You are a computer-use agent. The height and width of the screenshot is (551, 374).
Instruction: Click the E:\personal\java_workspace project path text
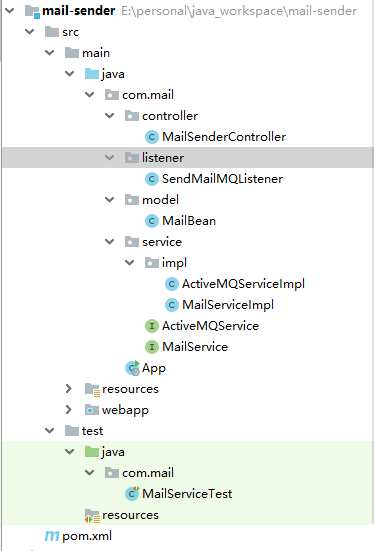click(x=239, y=11)
